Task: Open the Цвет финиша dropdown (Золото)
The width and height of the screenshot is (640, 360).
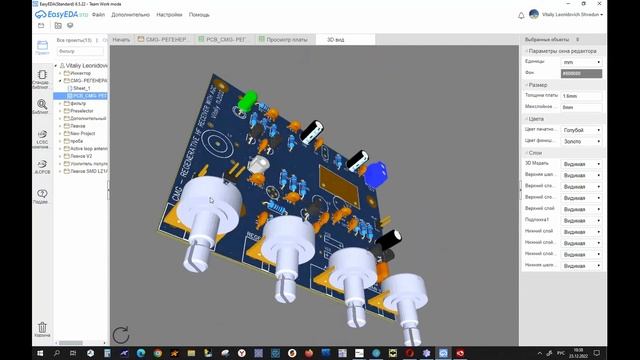Action: (x=581, y=141)
